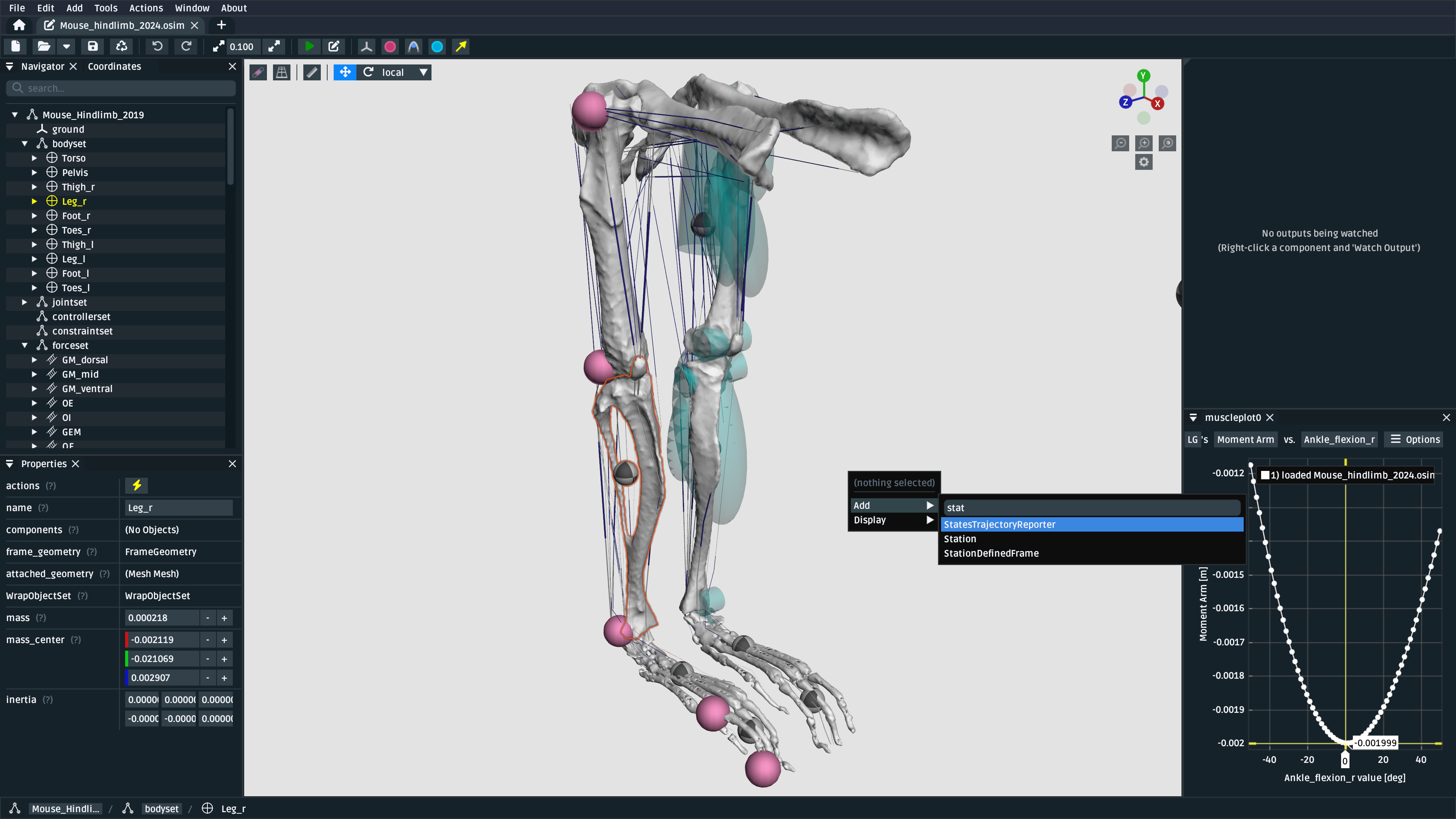Viewport: 1456px width, 819px height.
Task: Reload the model from disk
Action: pyautogui.click(x=121, y=46)
